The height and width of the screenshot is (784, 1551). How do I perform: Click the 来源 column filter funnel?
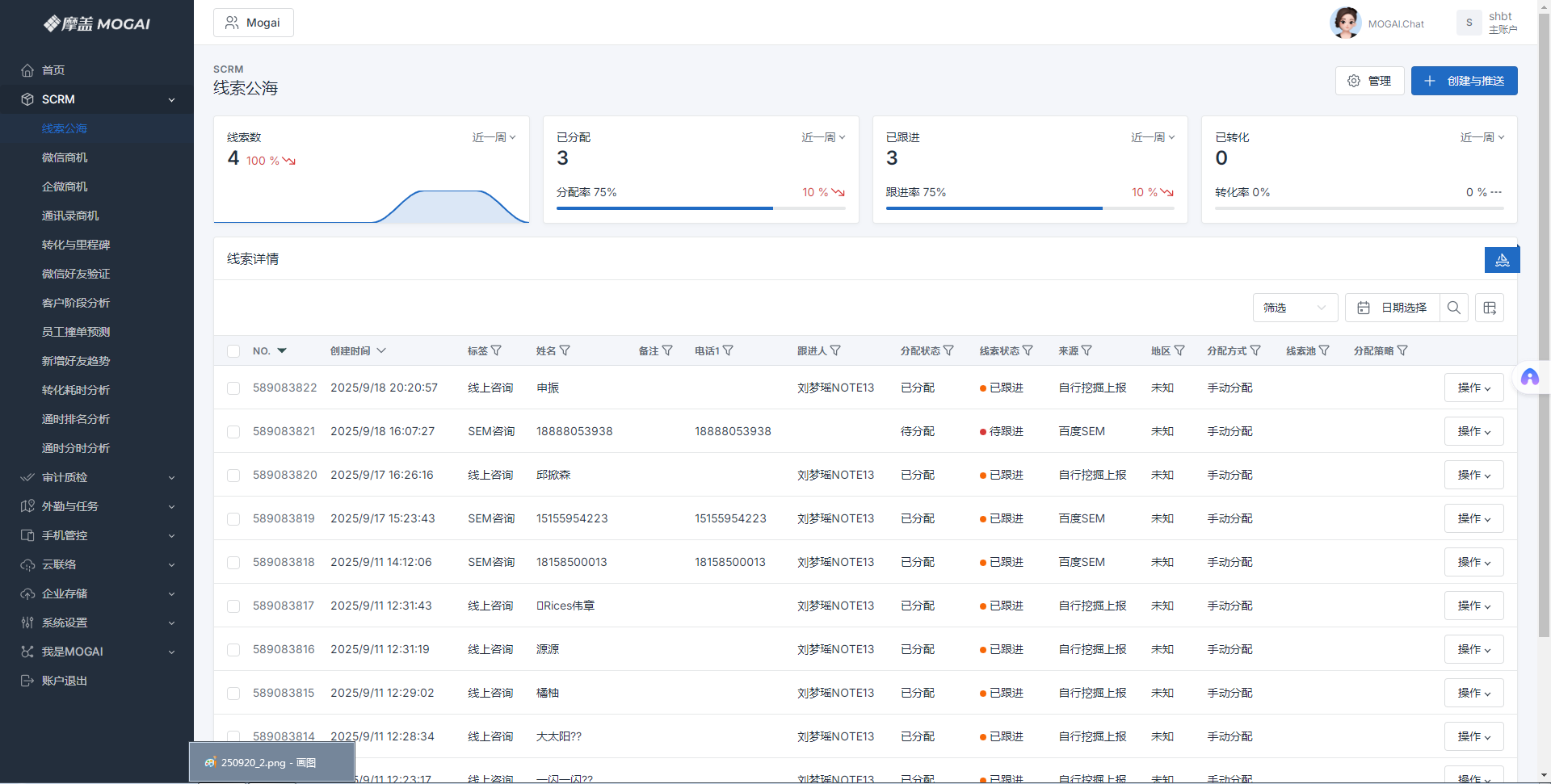(x=1087, y=351)
